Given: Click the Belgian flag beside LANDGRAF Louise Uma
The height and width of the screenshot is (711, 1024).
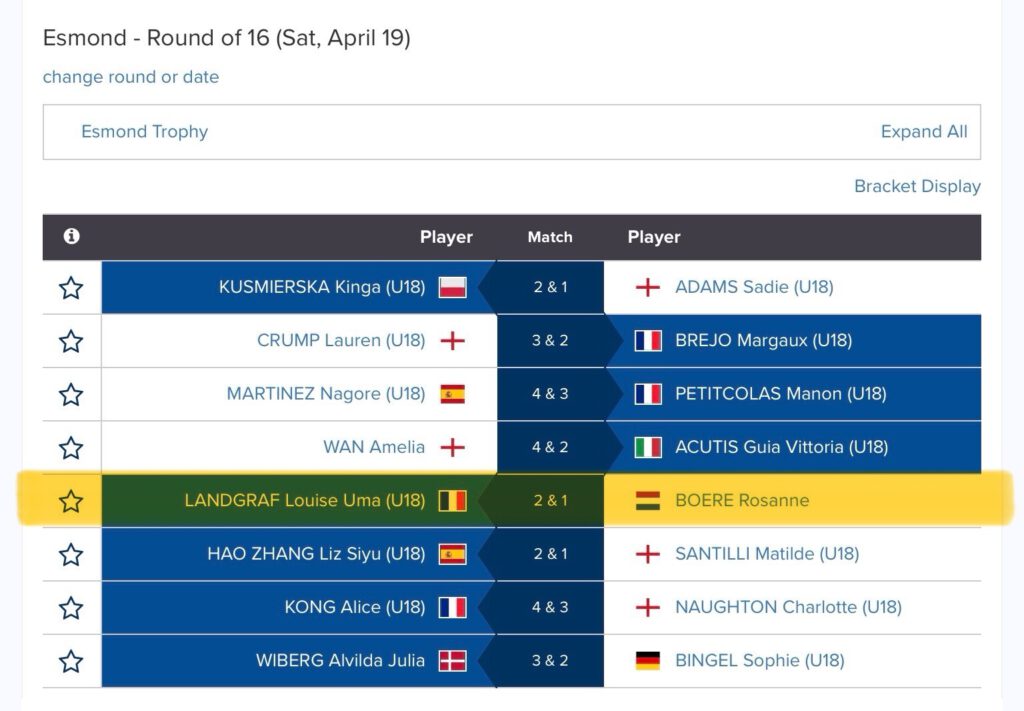Looking at the screenshot, I should point(453,501).
